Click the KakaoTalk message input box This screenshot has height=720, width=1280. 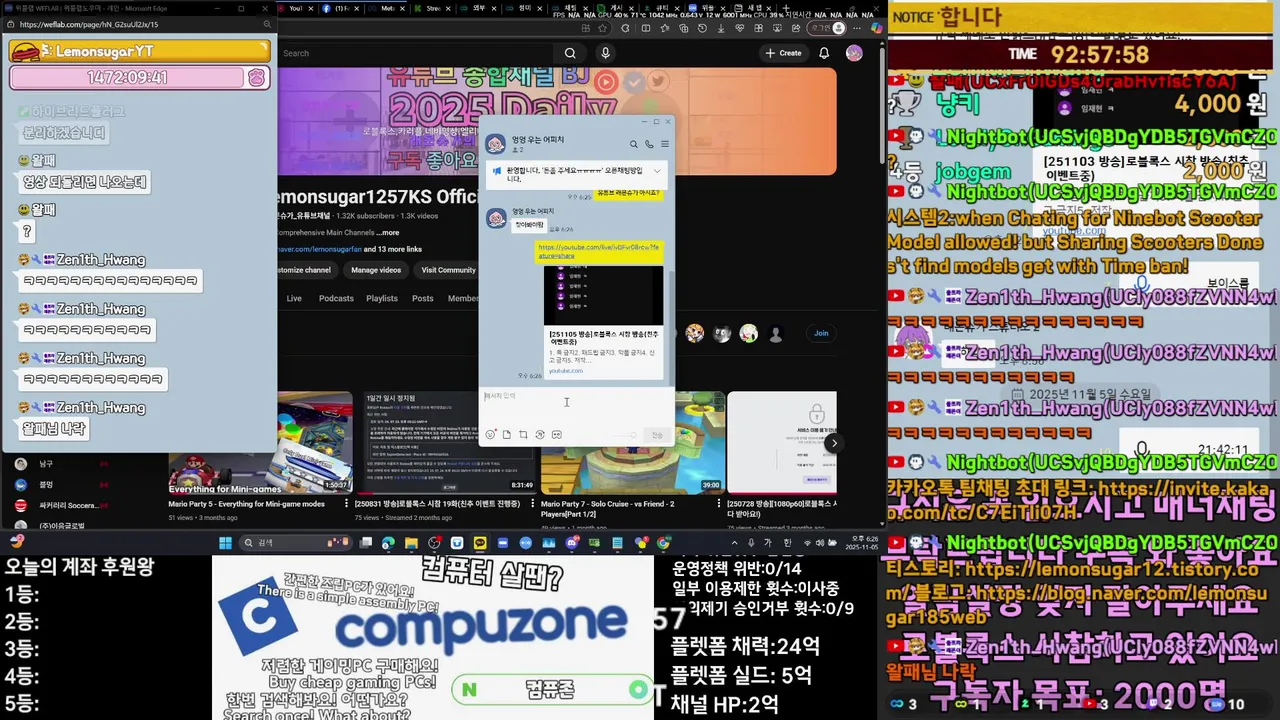(577, 405)
